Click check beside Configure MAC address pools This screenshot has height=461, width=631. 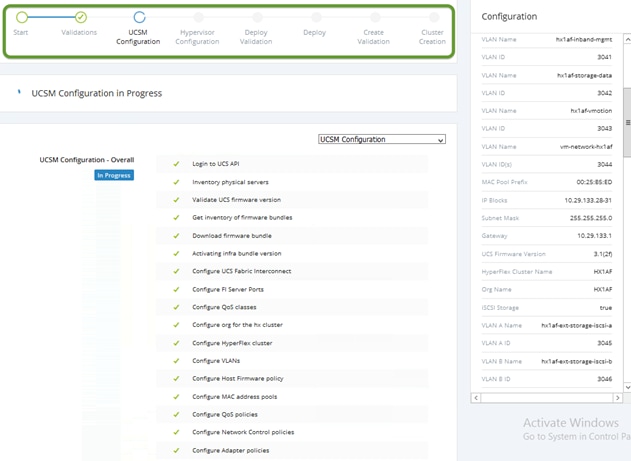pos(176,397)
